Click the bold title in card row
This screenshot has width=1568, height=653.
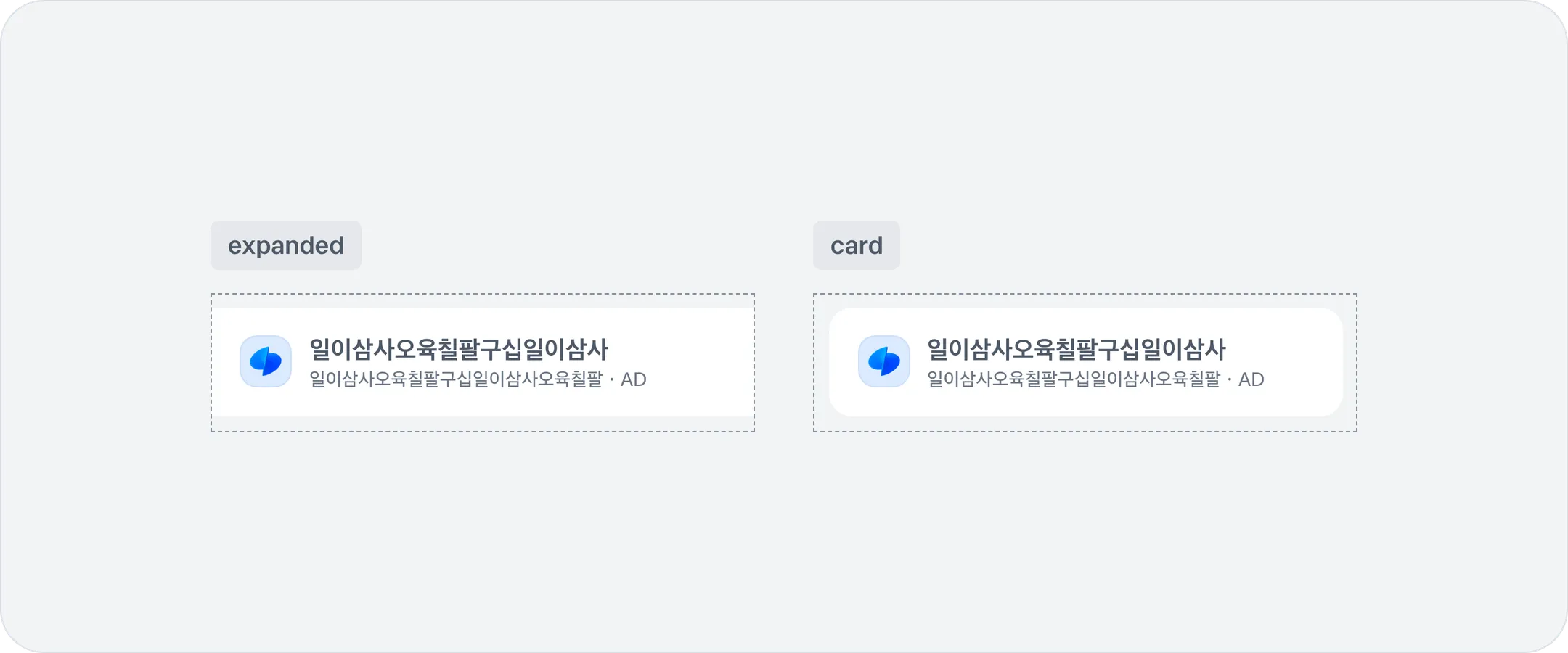tap(1076, 350)
